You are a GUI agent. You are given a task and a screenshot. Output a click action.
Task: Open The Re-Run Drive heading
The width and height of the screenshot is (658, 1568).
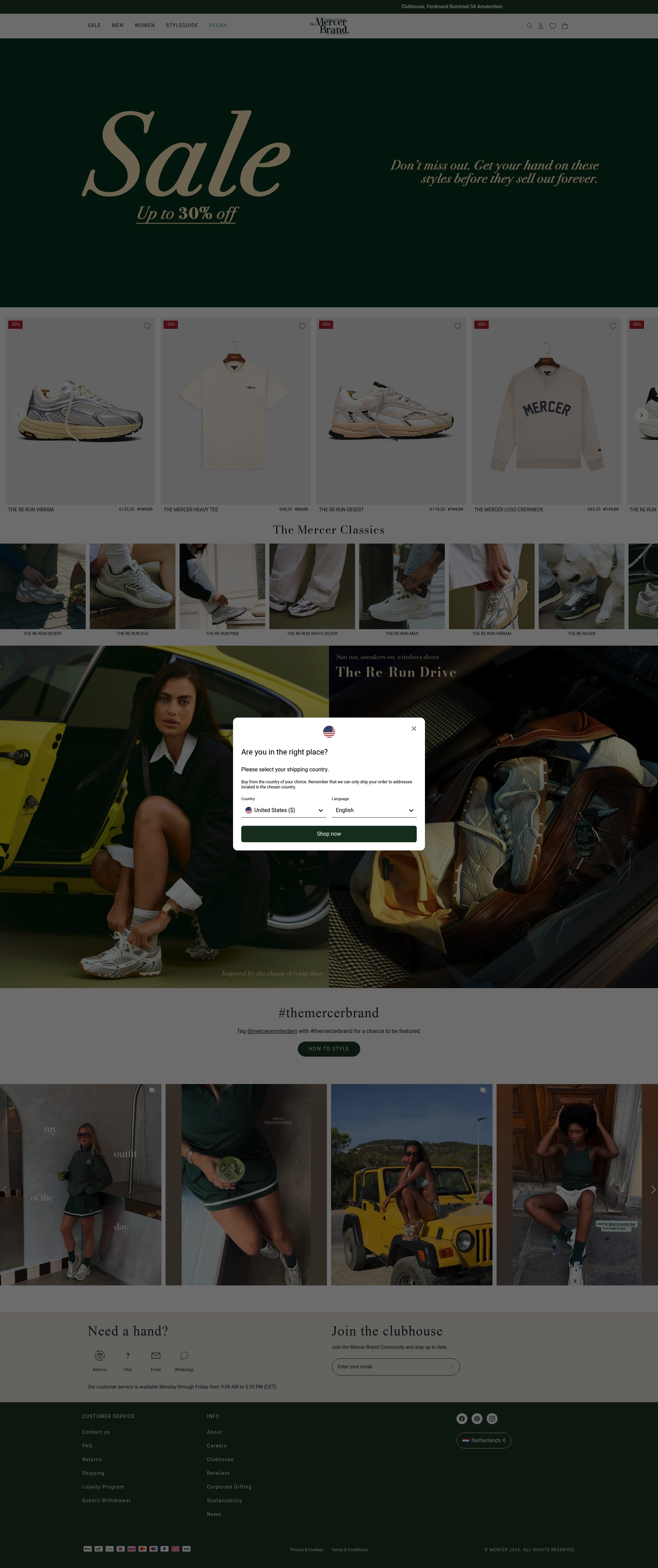[x=396, y=672]
